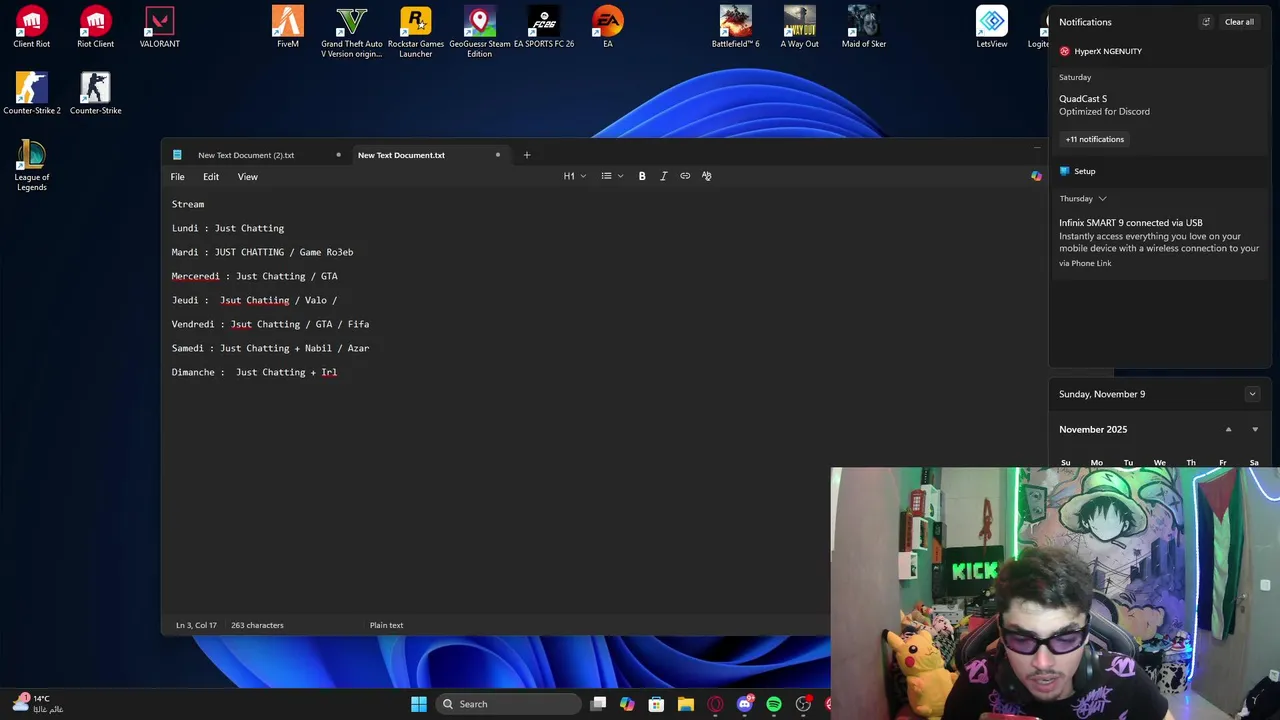Open the LetsView desktop icon
The image size is (1280, 720).
pyautogui.click(x=992, y=27)
